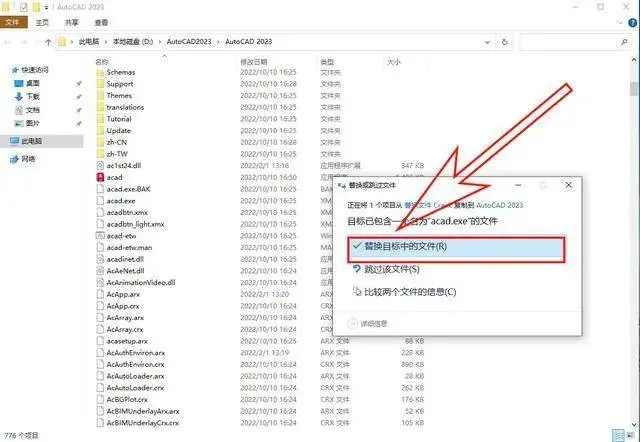Select the acadbtn_light.xmx file
Image resolution: width=640 pixels, height=442 pixels.
(136, 224)
